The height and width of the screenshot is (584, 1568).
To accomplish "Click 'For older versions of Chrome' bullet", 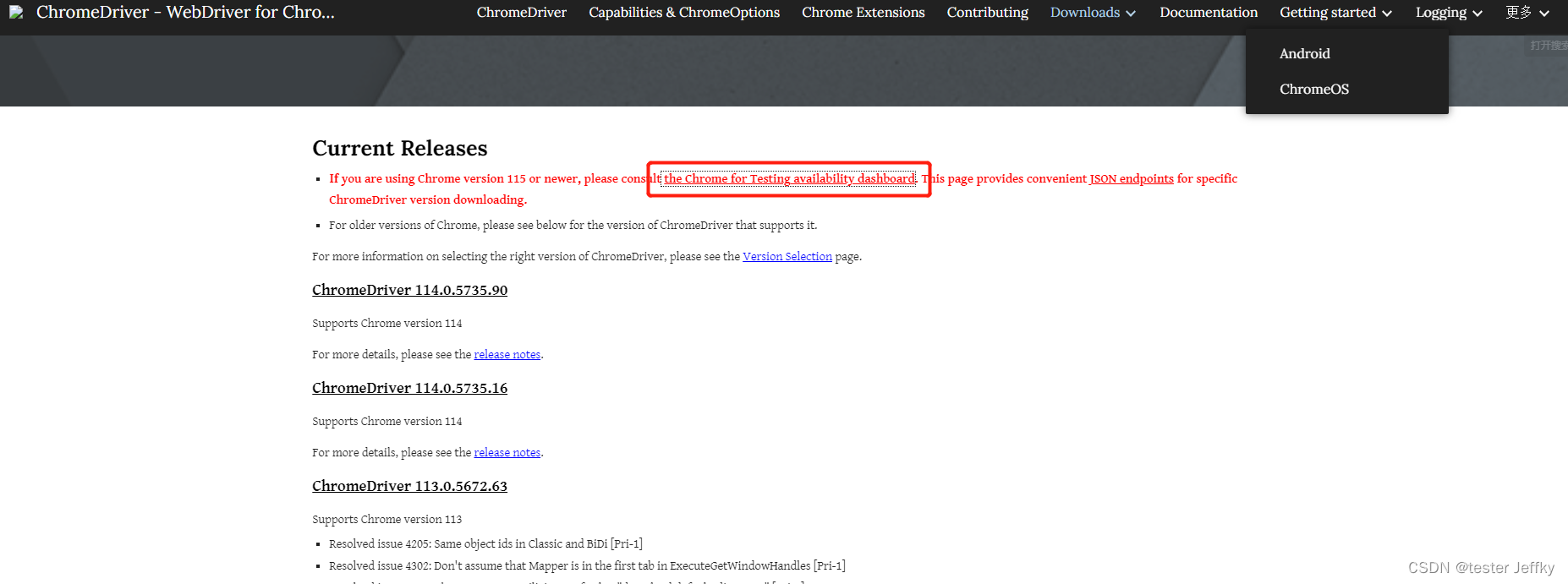I will pyautogui.click(x=573, y=225).
